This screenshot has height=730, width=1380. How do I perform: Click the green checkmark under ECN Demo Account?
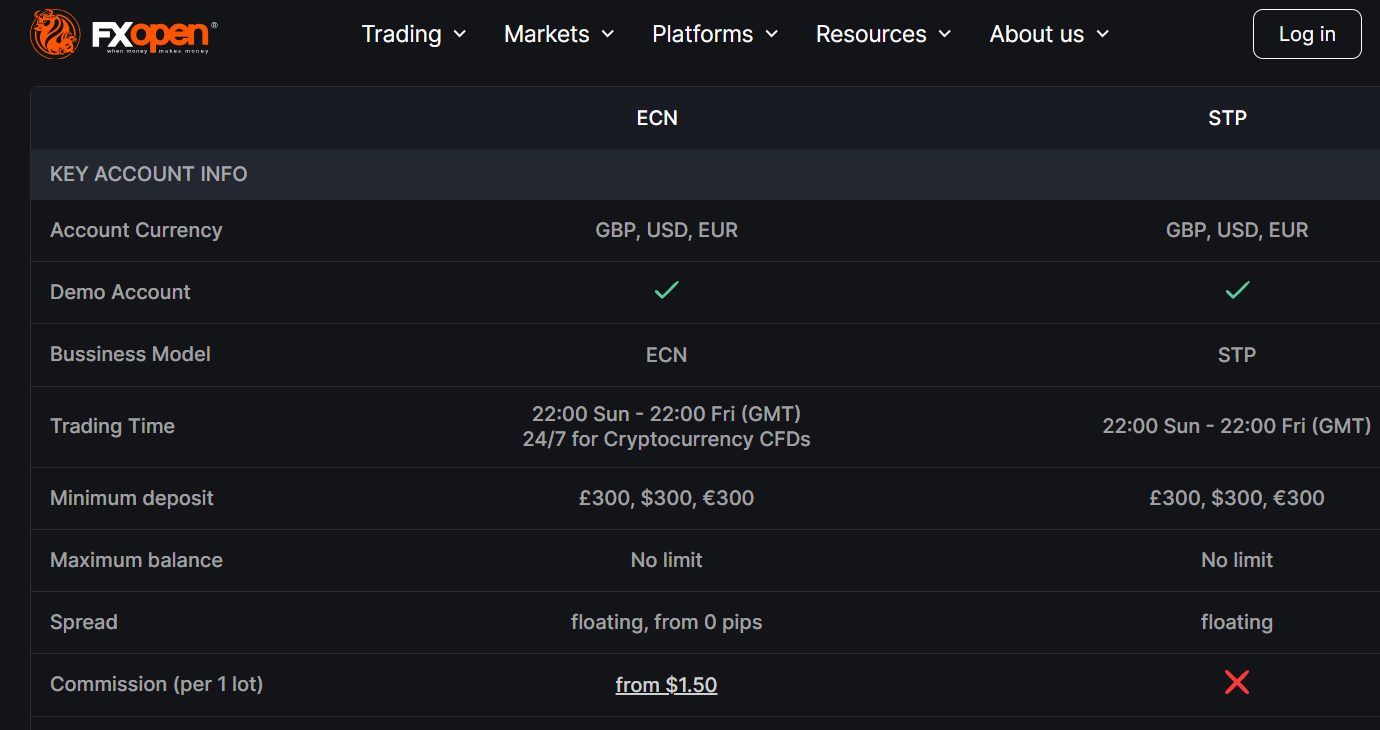click(666, 290)
